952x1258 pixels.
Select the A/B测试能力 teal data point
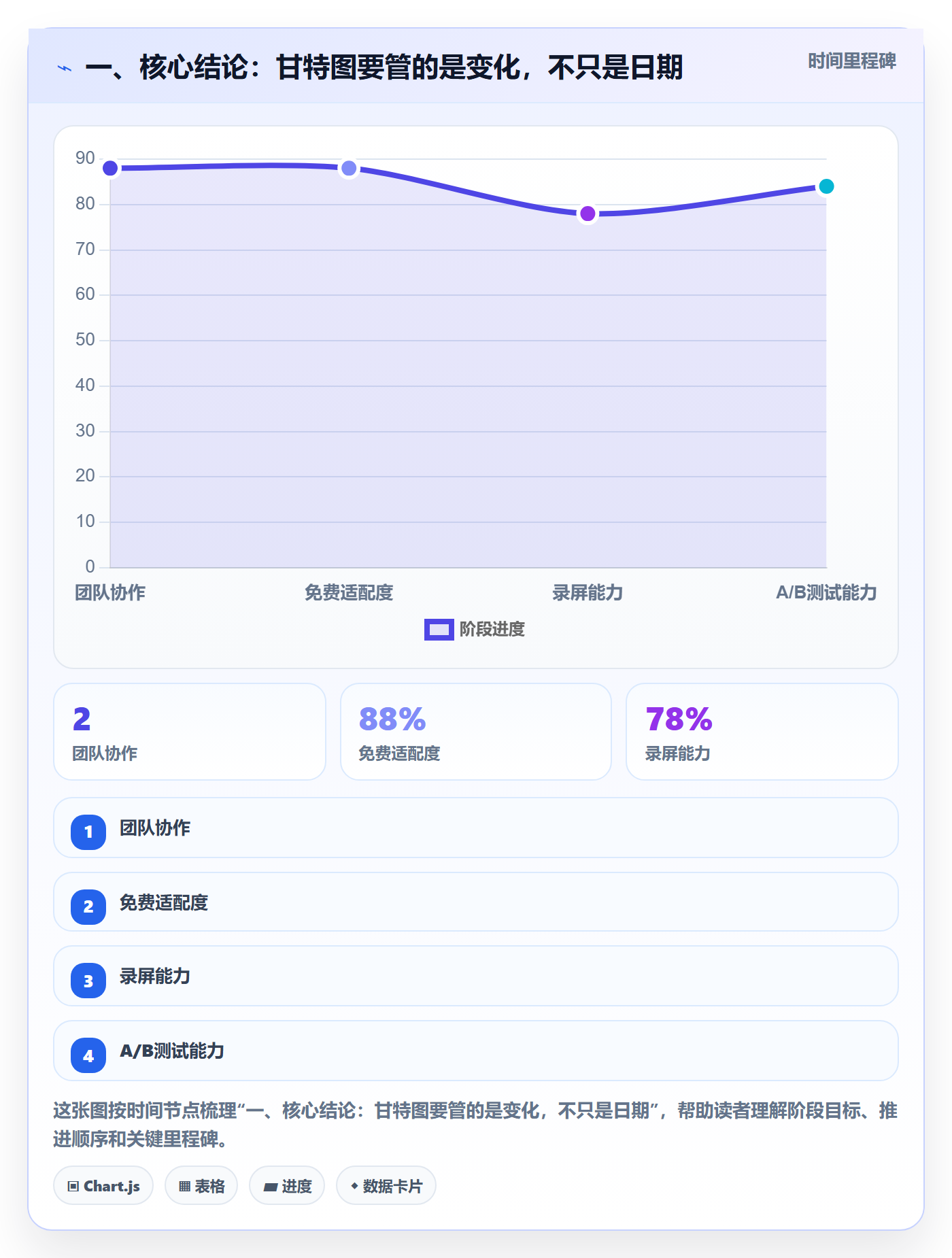pyautogui.click(x=826, y=186)
